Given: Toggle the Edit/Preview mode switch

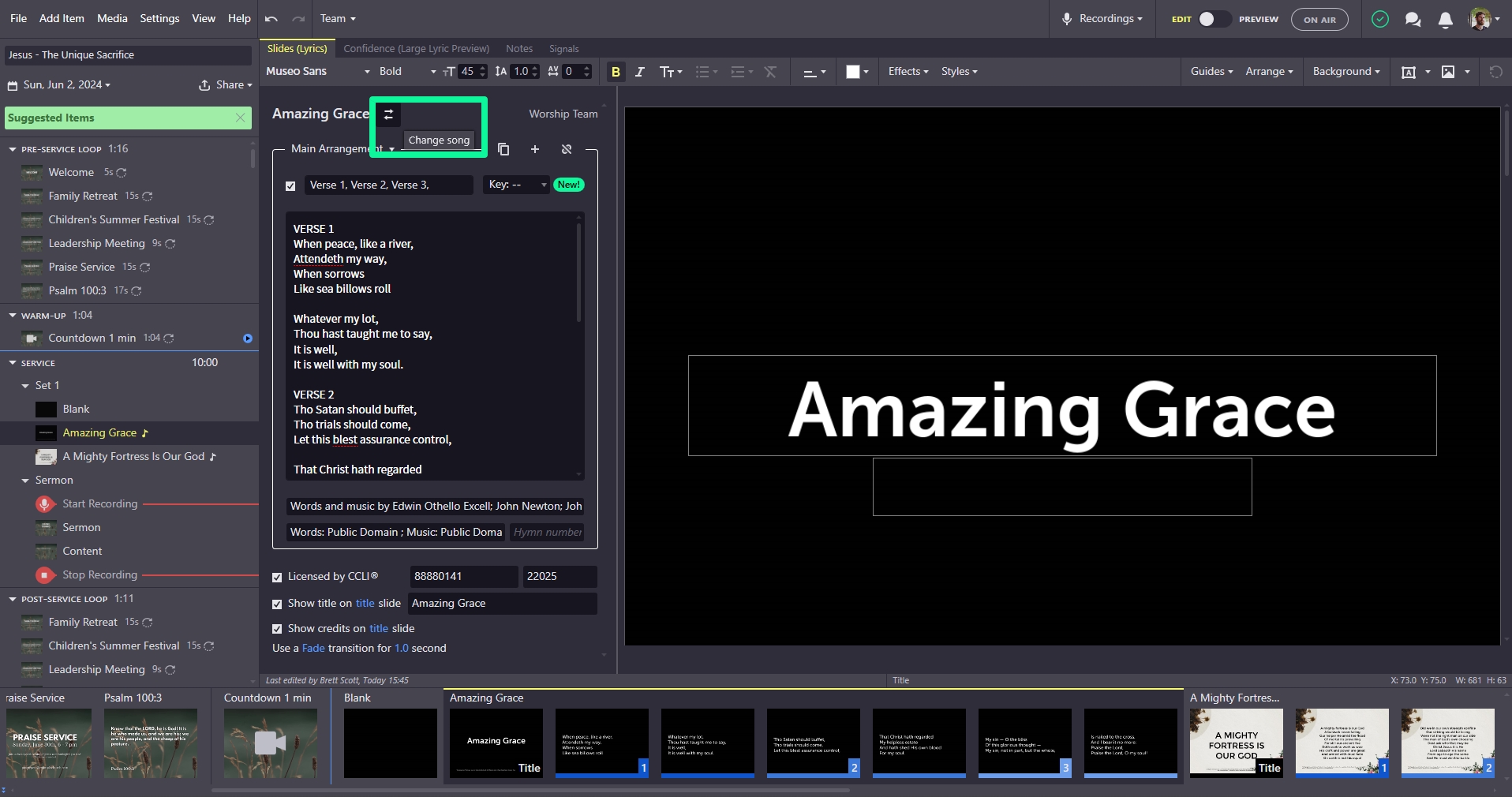Looking at the screenshot, I should (1214, 20).
